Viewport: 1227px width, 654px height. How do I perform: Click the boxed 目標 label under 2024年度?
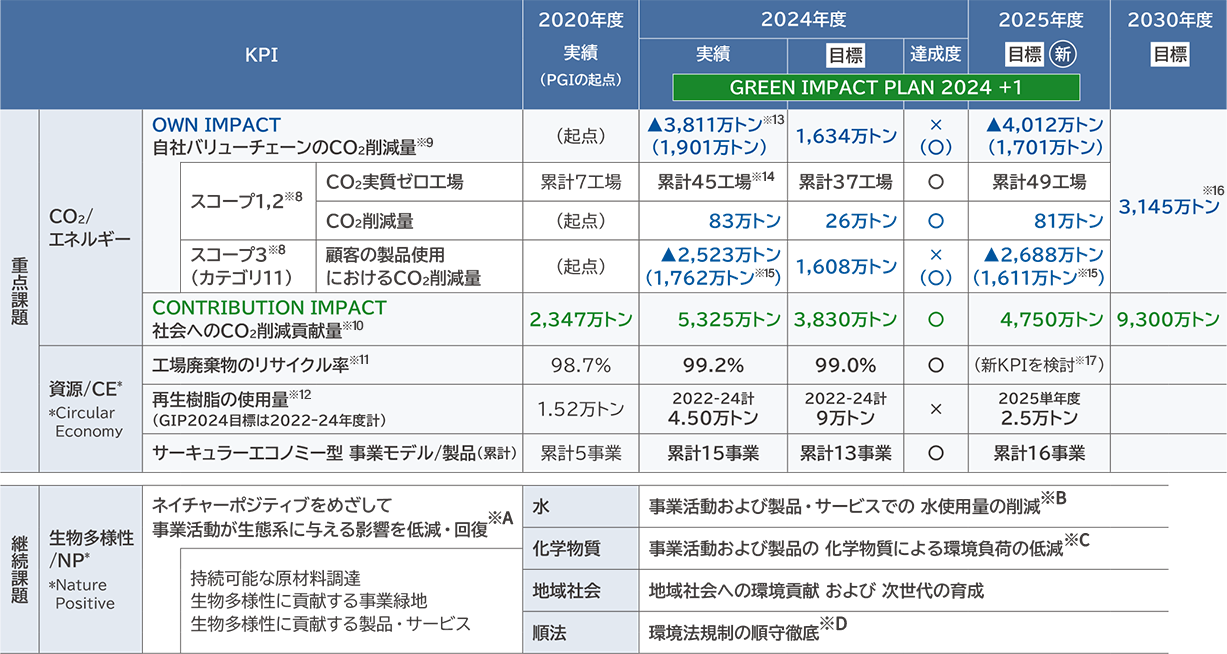point(845,56)
